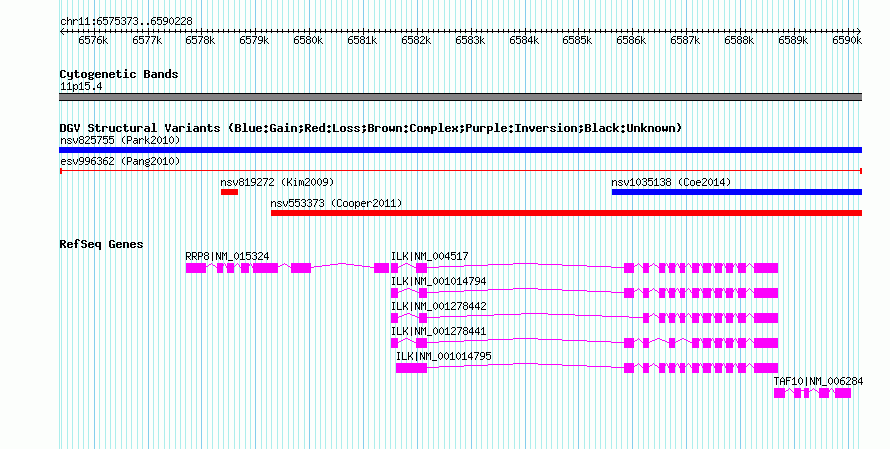
Task: Click the nsv1035138 (Coe2014) label
Action: 671,182
